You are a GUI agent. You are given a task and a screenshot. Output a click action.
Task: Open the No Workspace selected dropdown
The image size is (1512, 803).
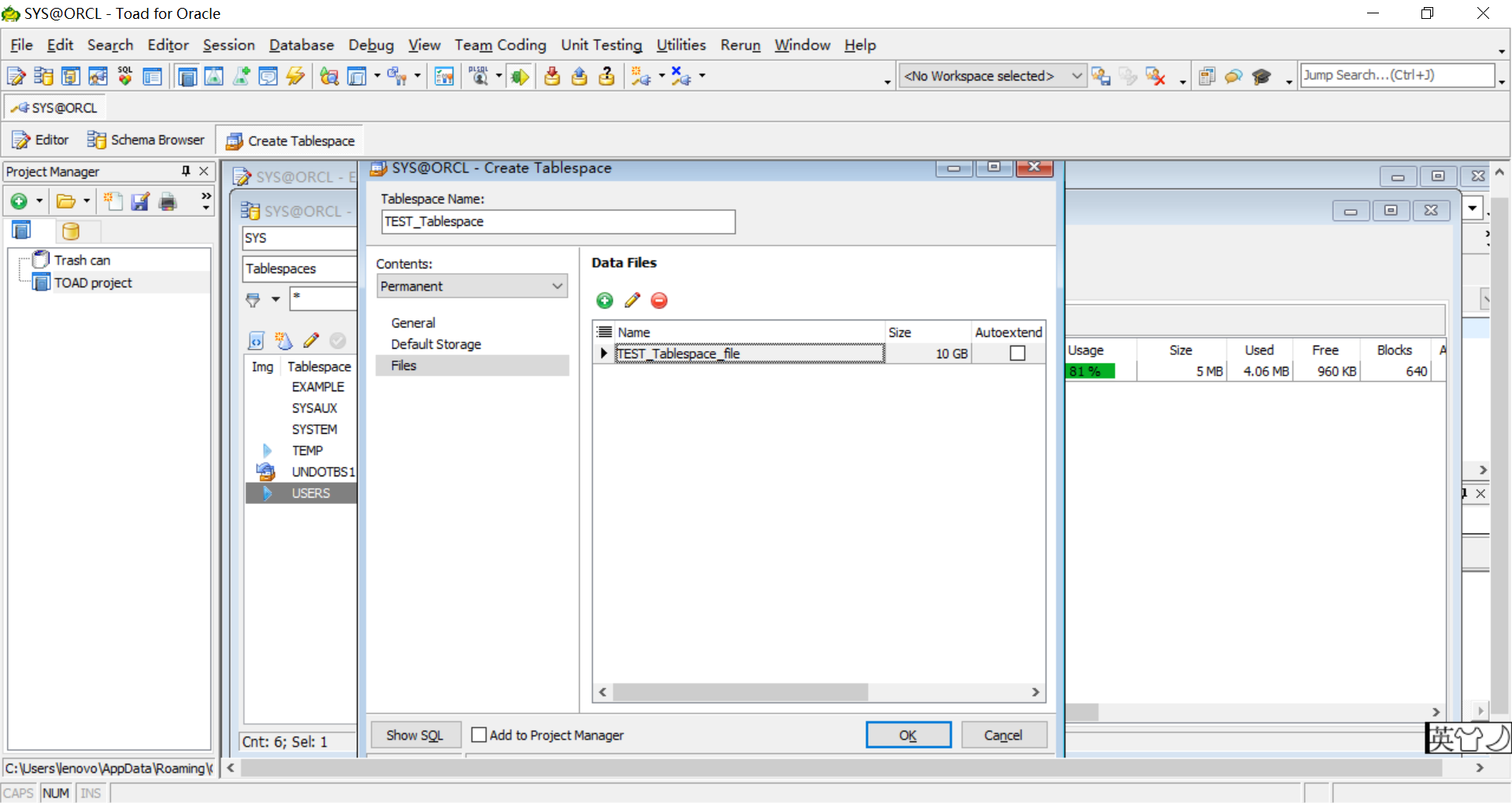coord(1078,76)
